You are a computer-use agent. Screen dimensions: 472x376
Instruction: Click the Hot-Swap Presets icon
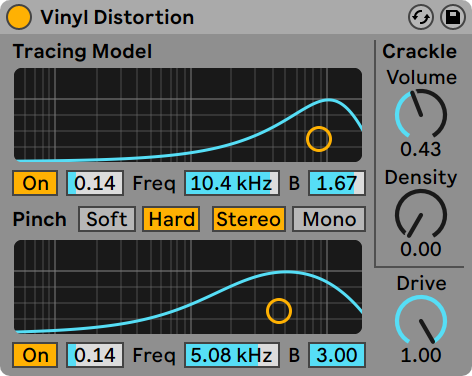click(x=421, y=17)
